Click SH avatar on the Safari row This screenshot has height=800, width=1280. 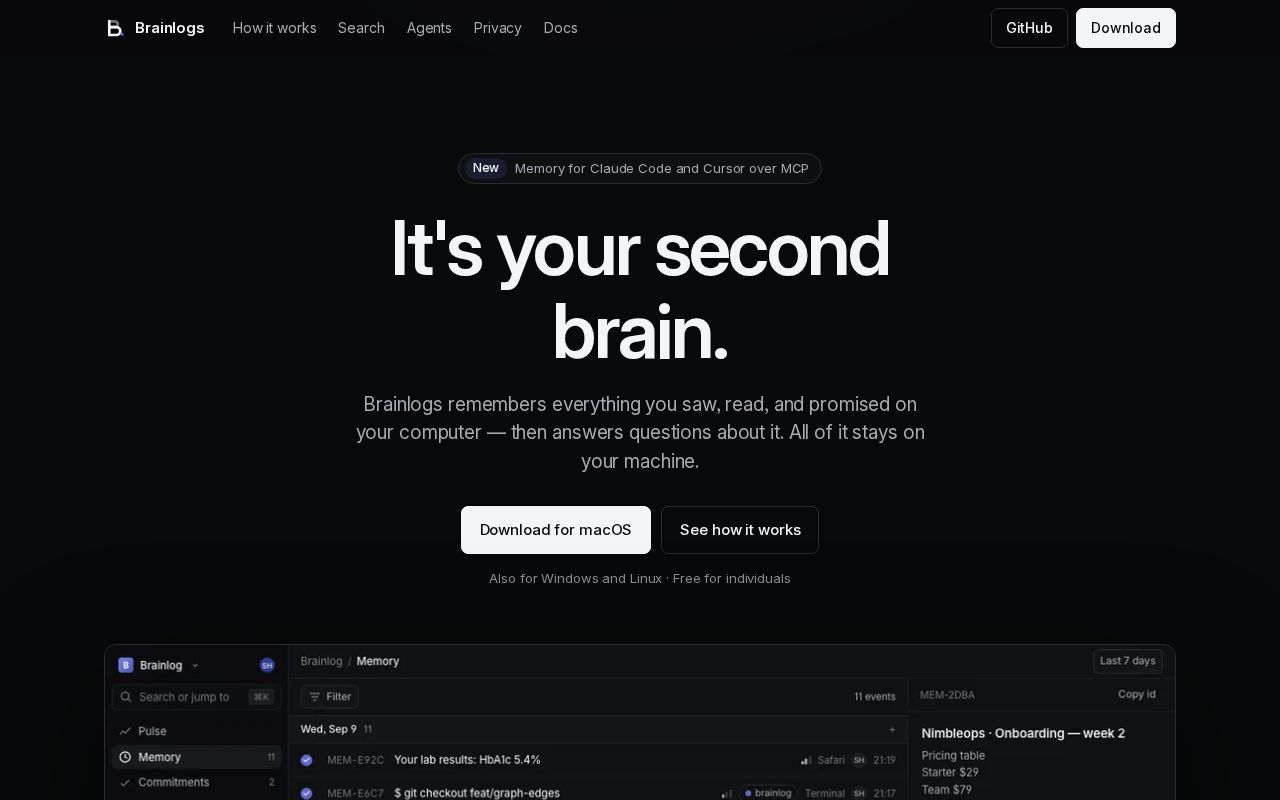tap(858, 760)
